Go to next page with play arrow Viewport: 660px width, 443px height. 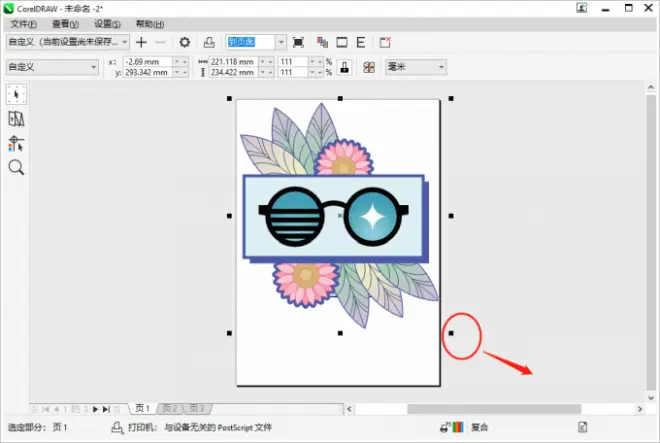pos(96,409)
